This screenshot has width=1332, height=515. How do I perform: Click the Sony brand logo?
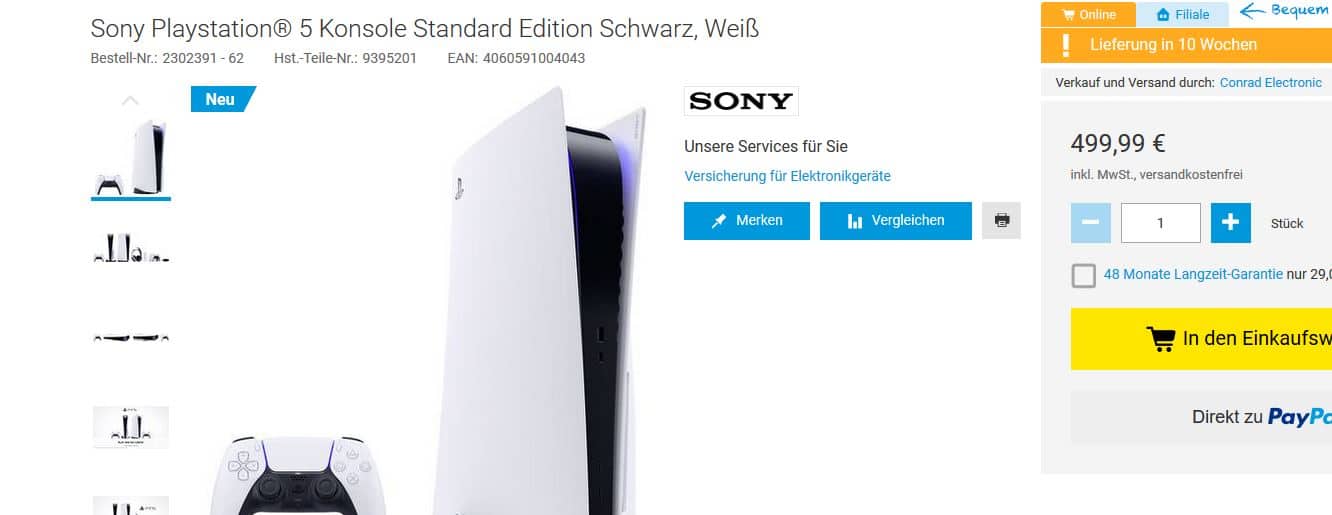point(741,101)
